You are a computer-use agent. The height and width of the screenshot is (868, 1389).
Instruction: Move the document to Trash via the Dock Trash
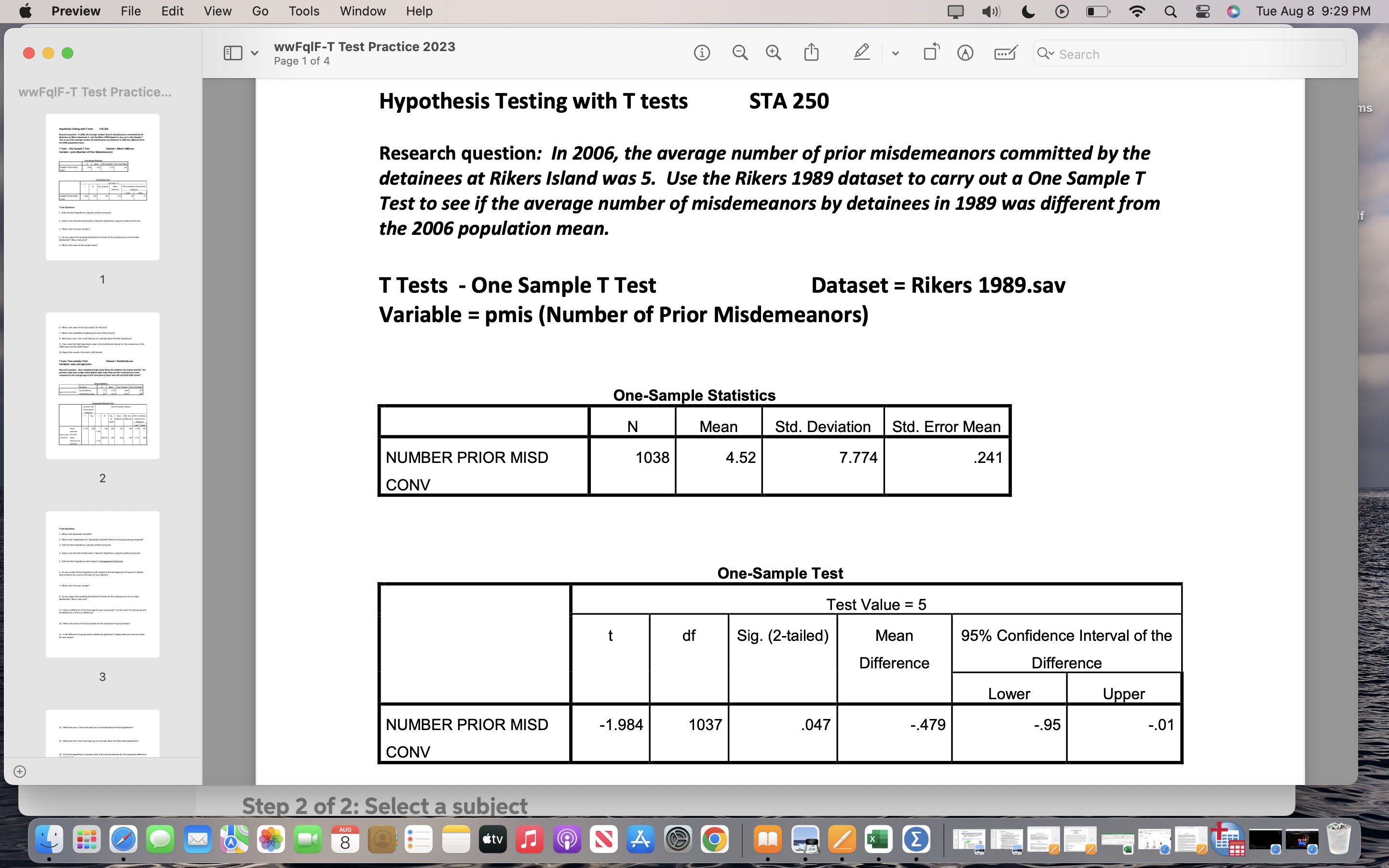(1337, 839)
